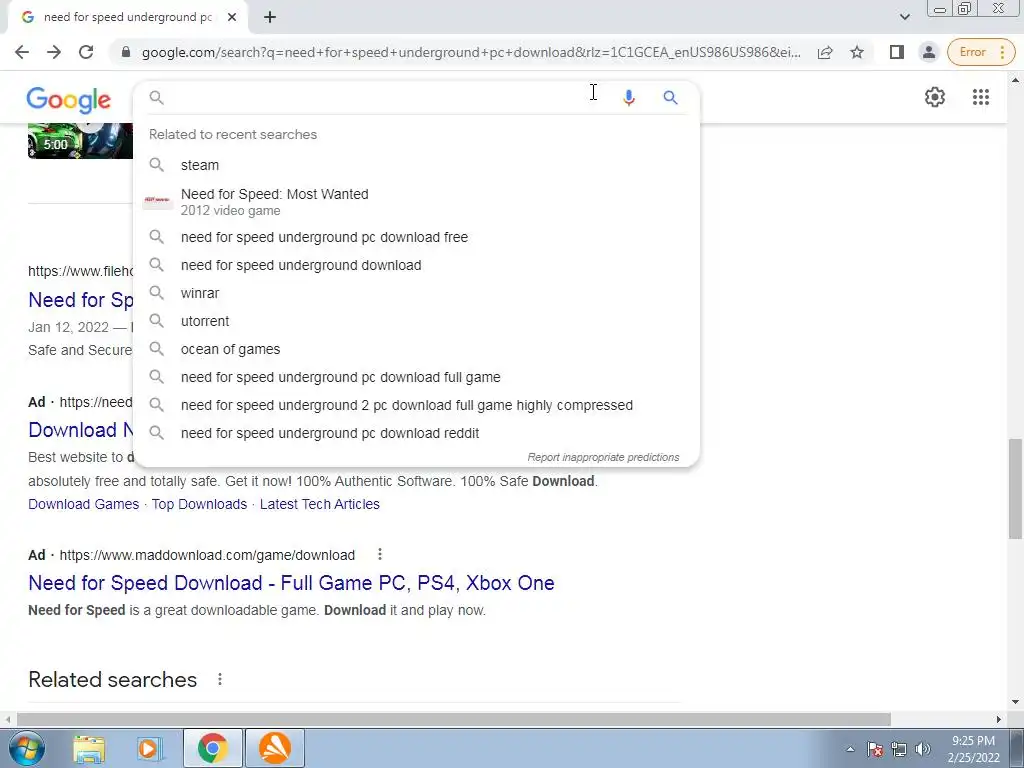Viewport: 1024px width, 768px height.
Task: Click the scroll down arrow
Action: click(1015, 702)
